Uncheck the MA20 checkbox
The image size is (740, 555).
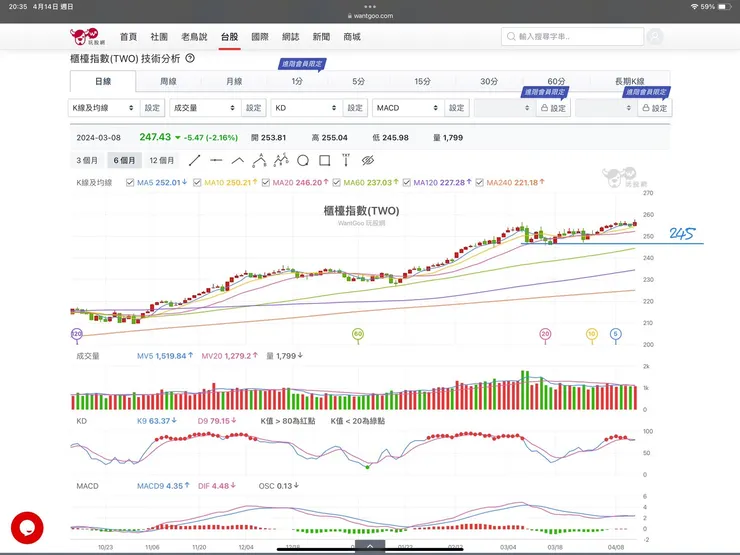(266, 183)
